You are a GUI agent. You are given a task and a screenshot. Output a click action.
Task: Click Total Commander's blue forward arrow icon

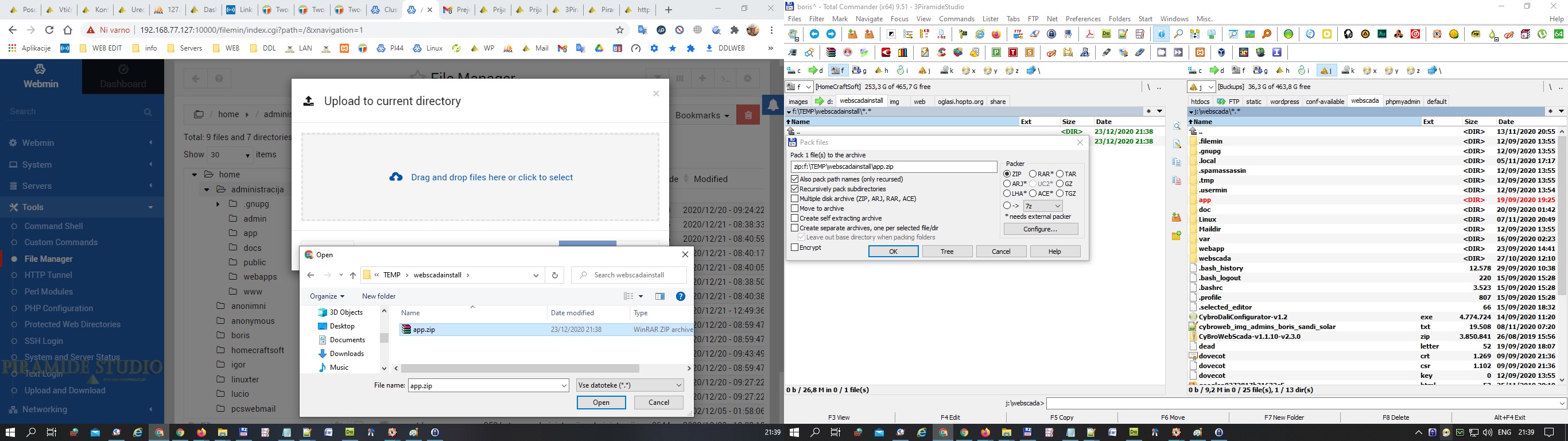pos(831,34)
